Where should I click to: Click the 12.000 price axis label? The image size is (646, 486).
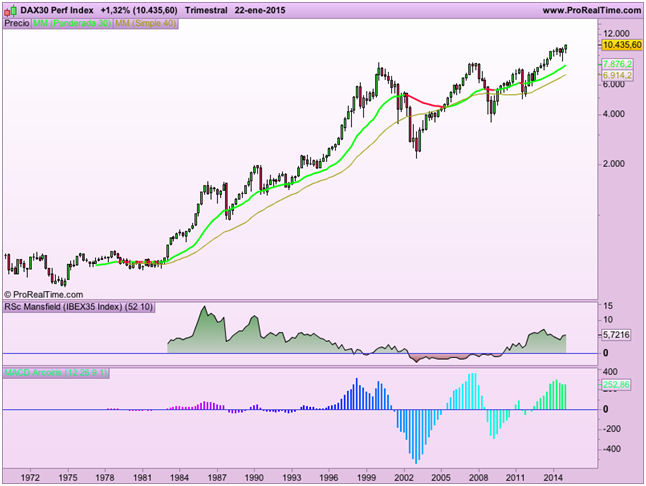616,34
